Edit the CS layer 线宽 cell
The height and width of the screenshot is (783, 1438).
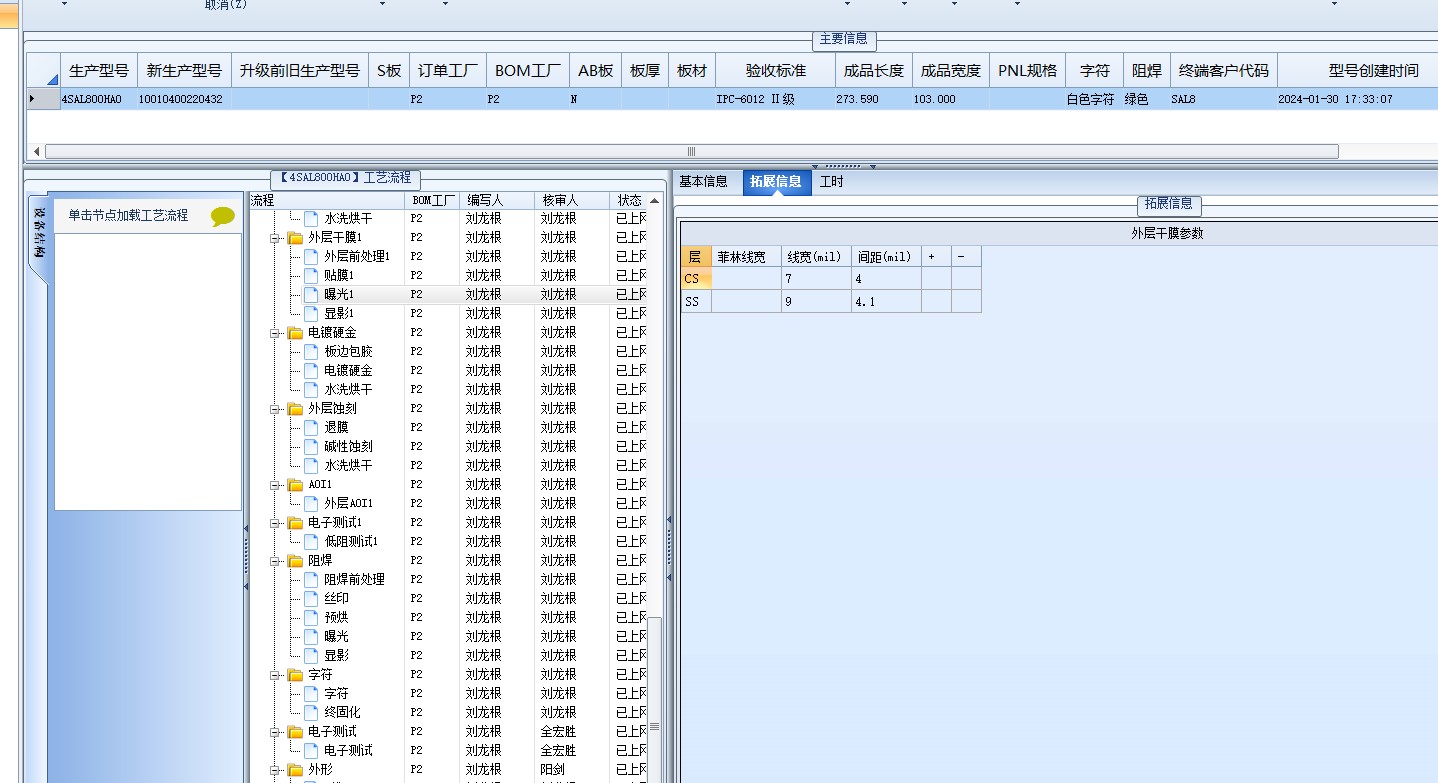pyautogui.click(x=816, y=279)
